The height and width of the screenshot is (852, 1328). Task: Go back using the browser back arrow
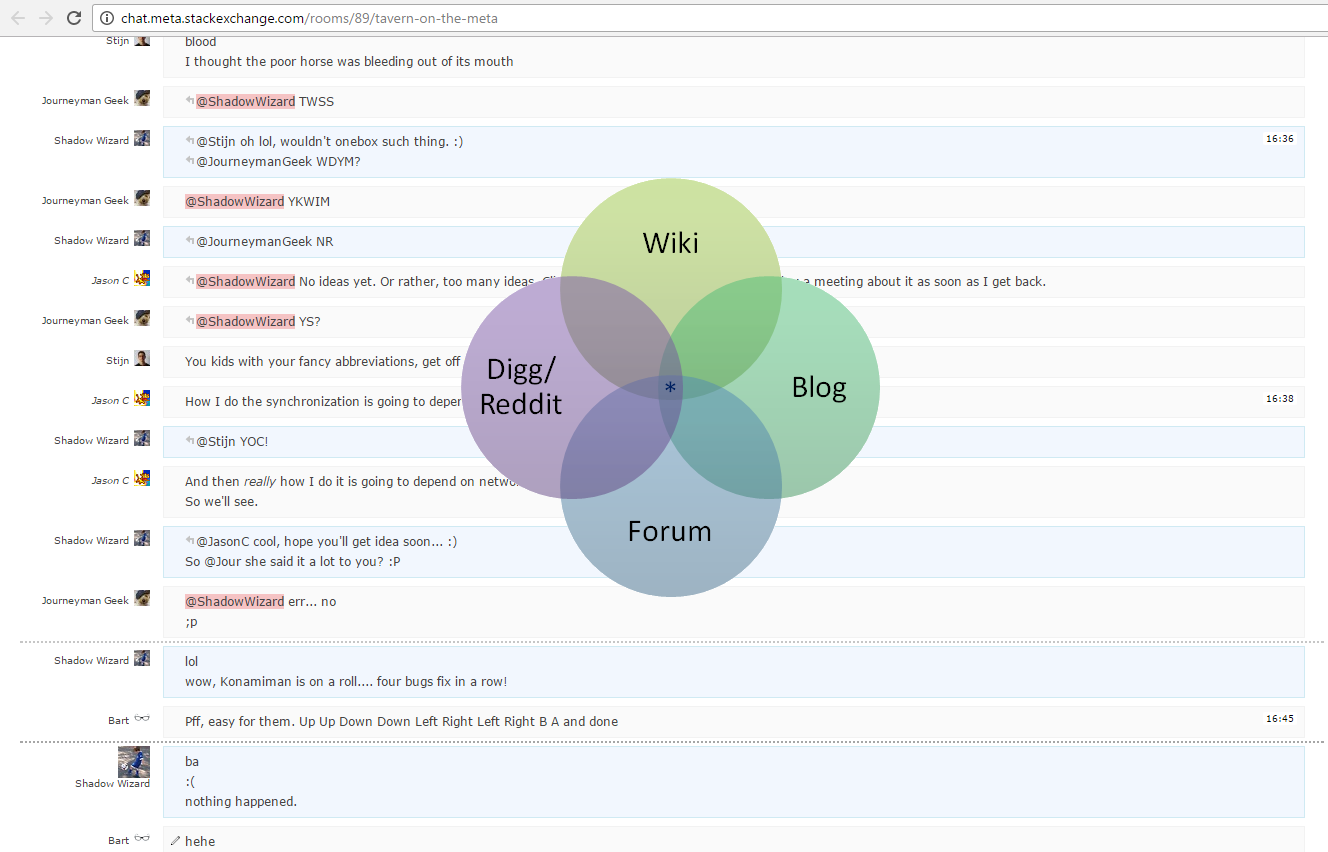click(18, 18)
